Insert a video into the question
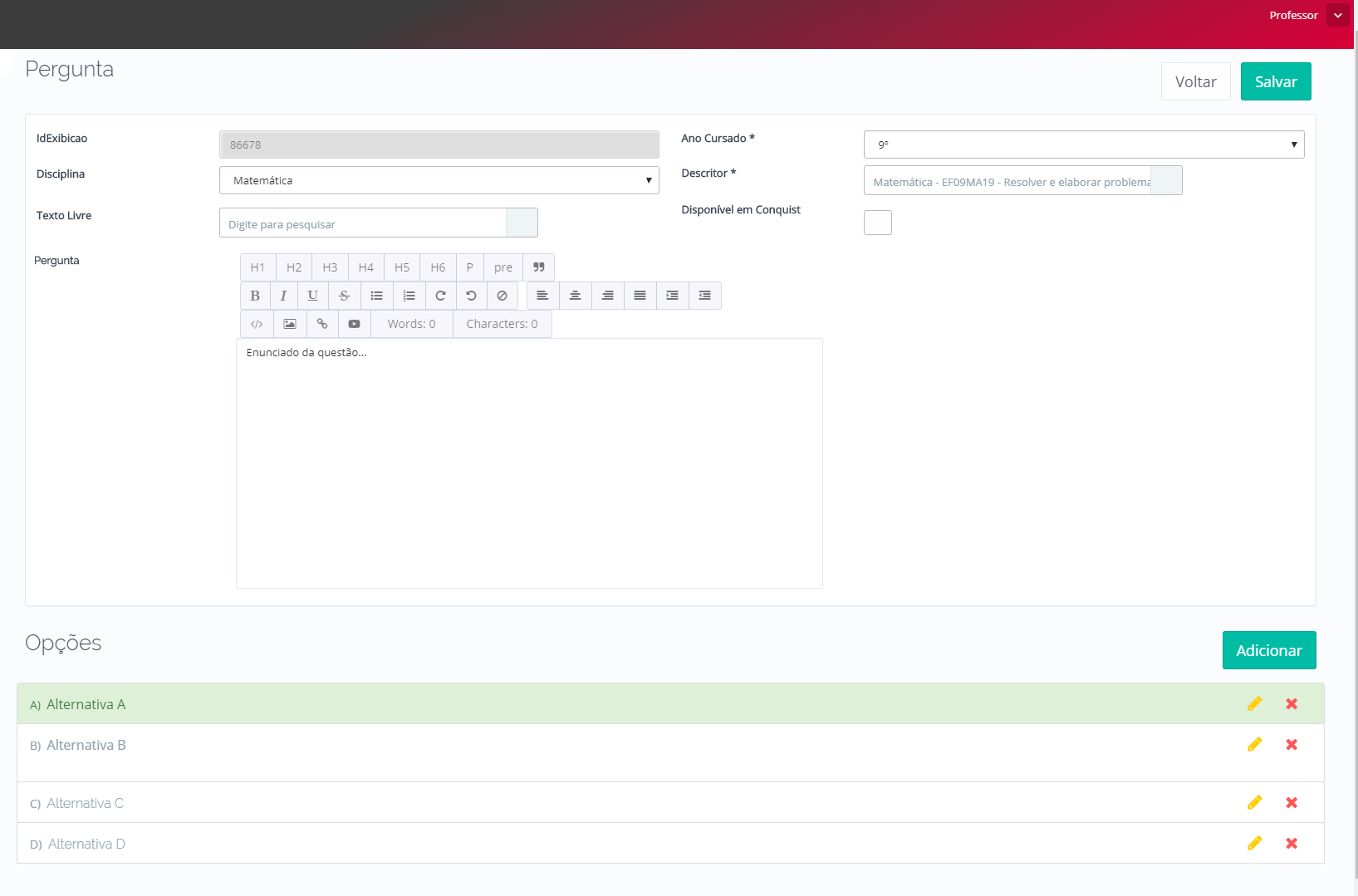 355,324
